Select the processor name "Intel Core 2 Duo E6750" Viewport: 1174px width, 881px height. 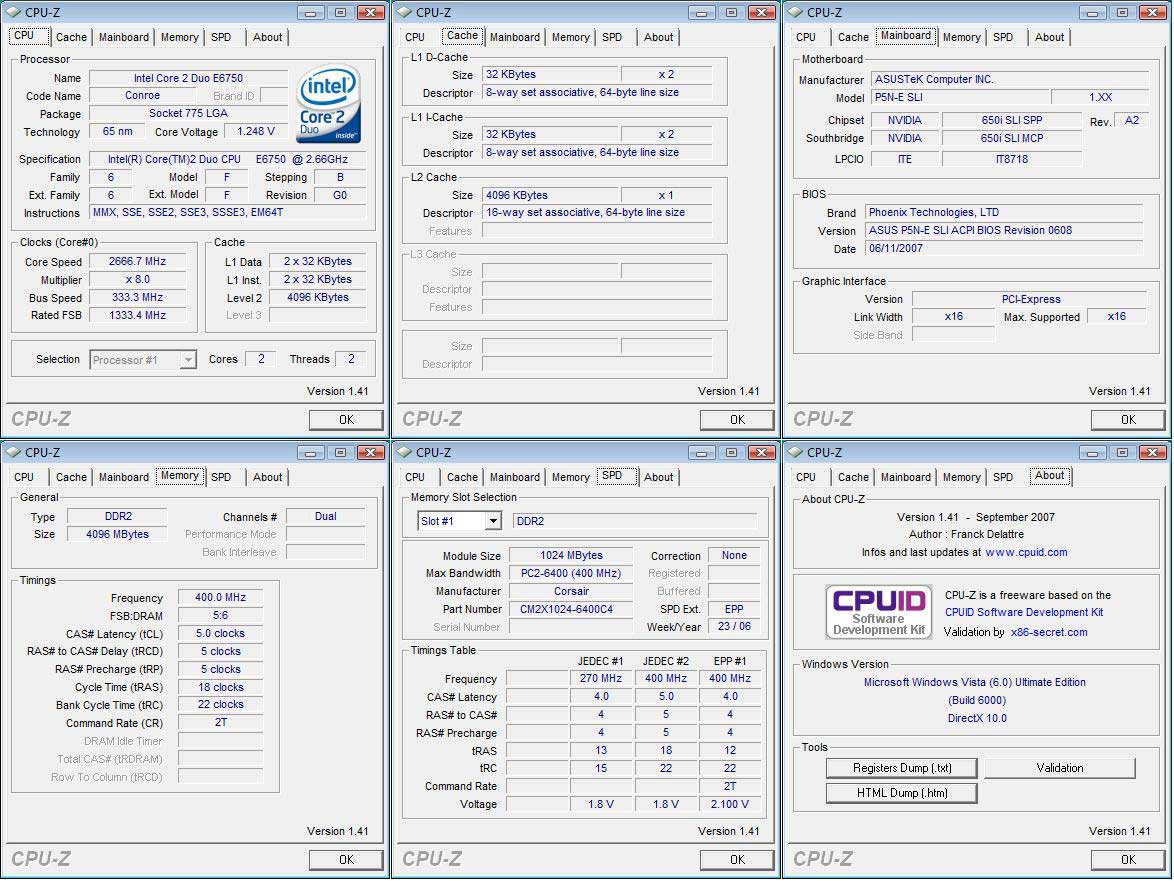[188, 78]
